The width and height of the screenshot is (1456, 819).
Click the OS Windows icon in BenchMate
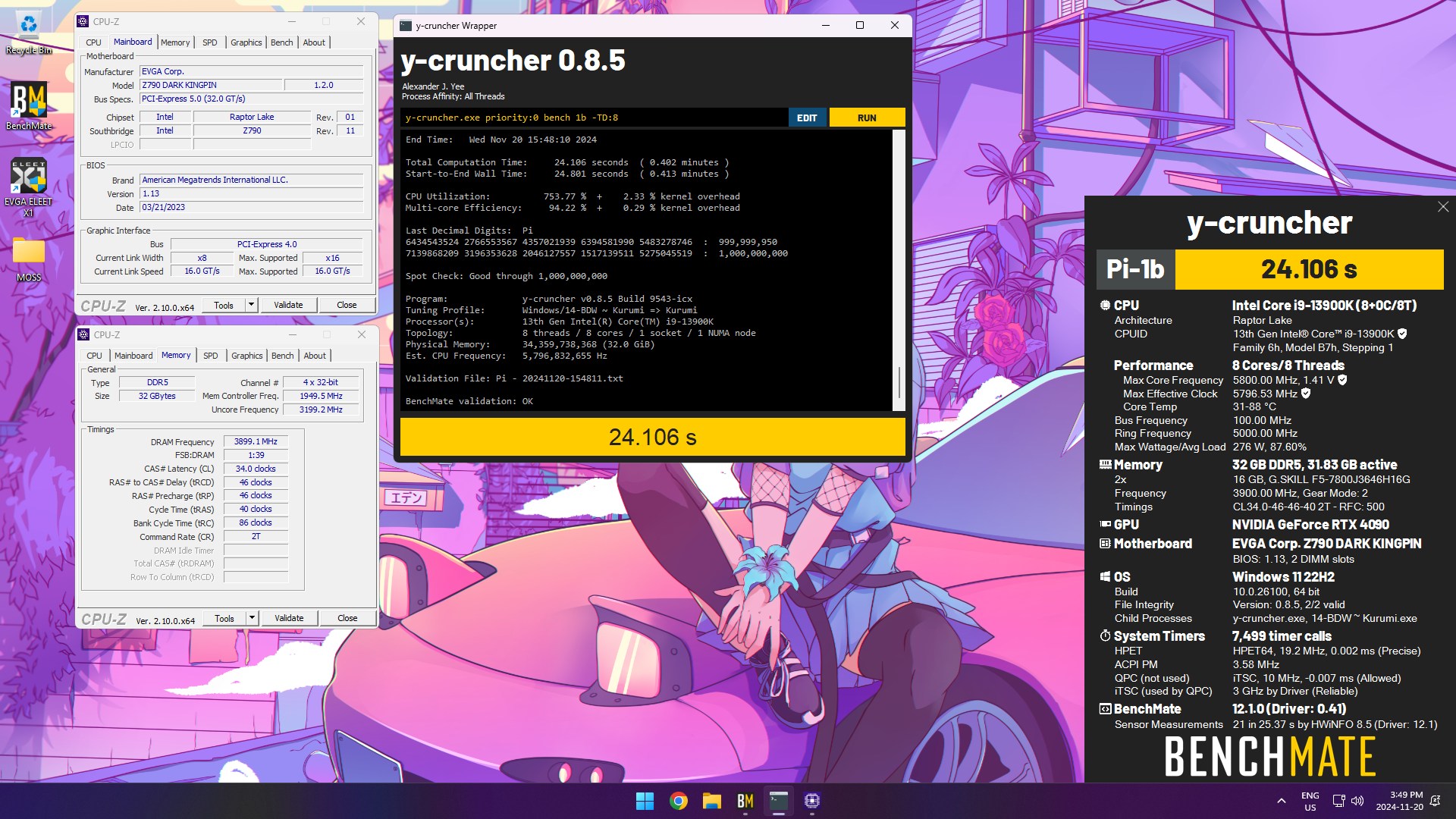coord(1105,576)
